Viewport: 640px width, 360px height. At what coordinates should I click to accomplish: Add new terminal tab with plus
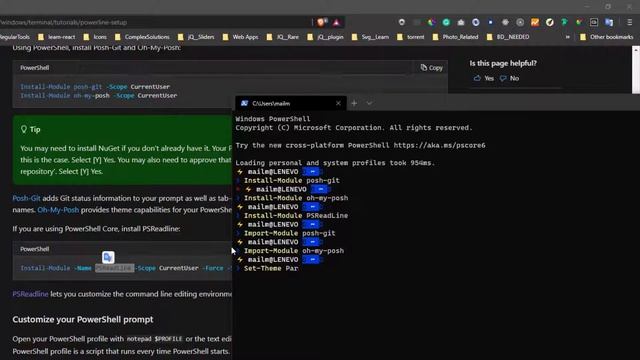point(354,103)
